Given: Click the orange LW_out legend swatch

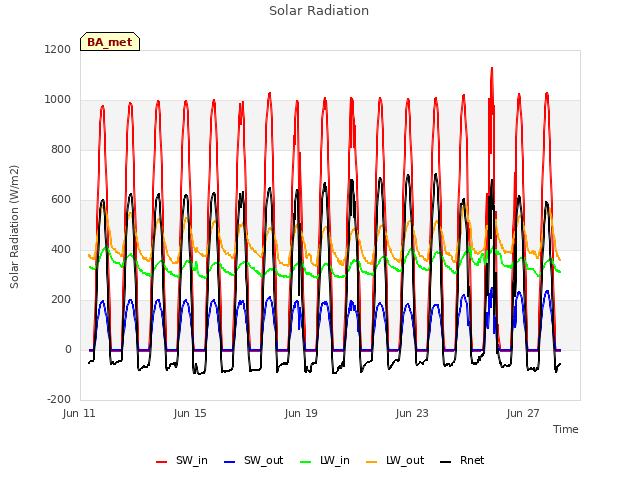Looking at the screenshot, I should pyautogui.click(x=372, y=462).
